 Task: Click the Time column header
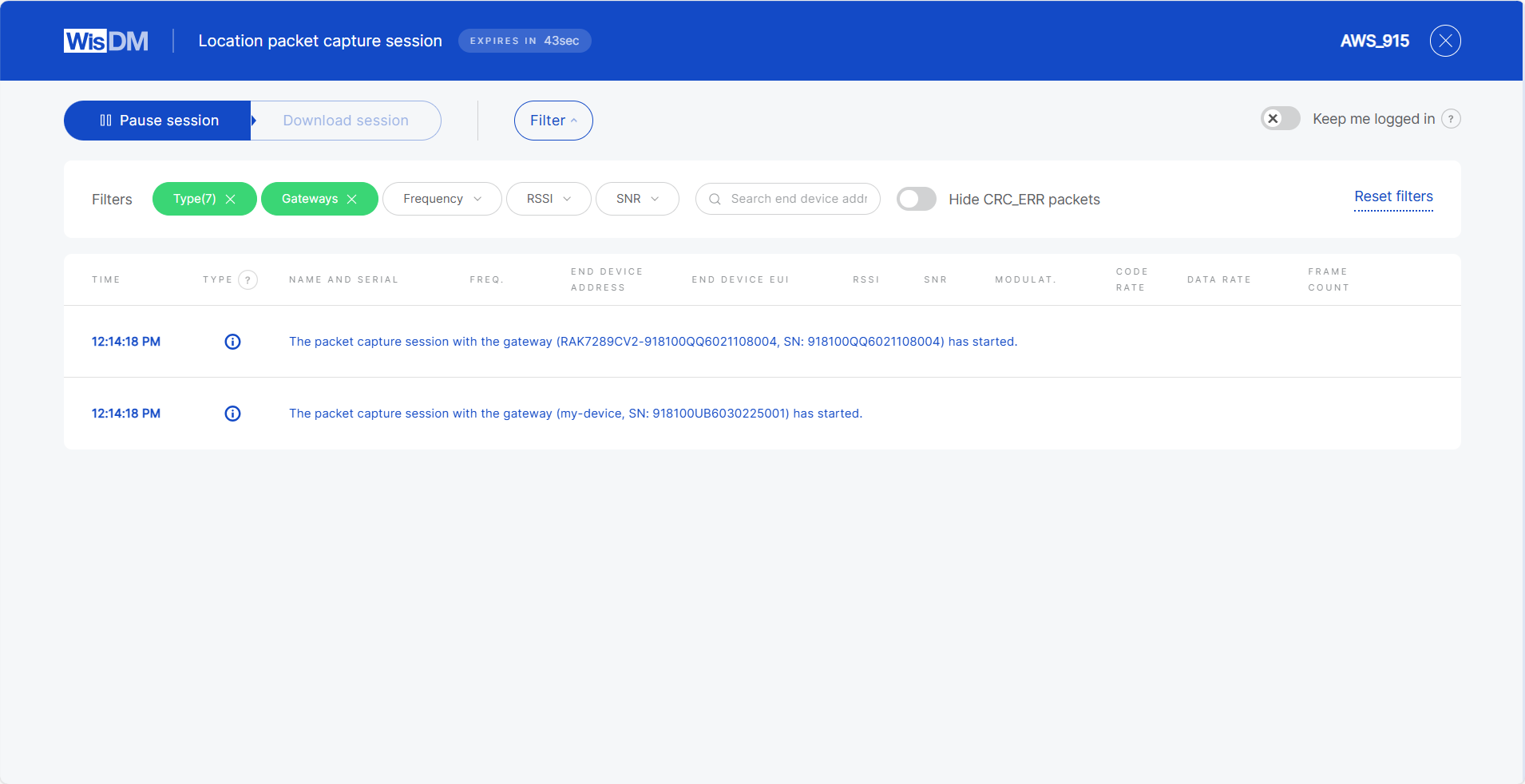pyautogui.click(x=106, y=280)
